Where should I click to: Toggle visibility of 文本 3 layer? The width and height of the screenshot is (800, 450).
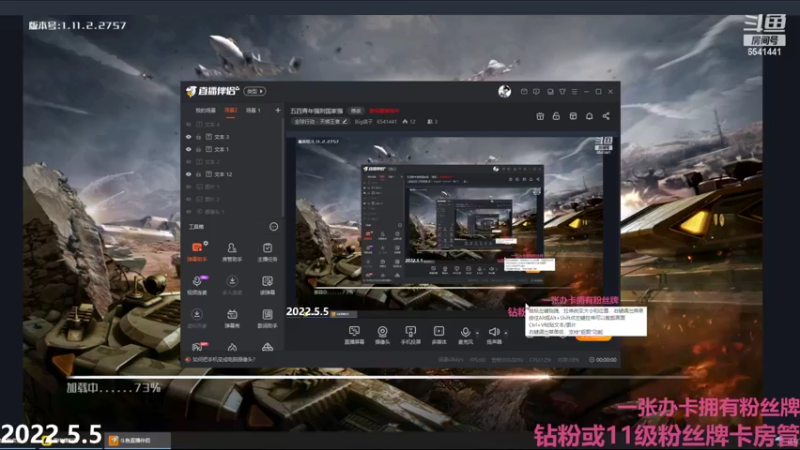tap(188, 137)
